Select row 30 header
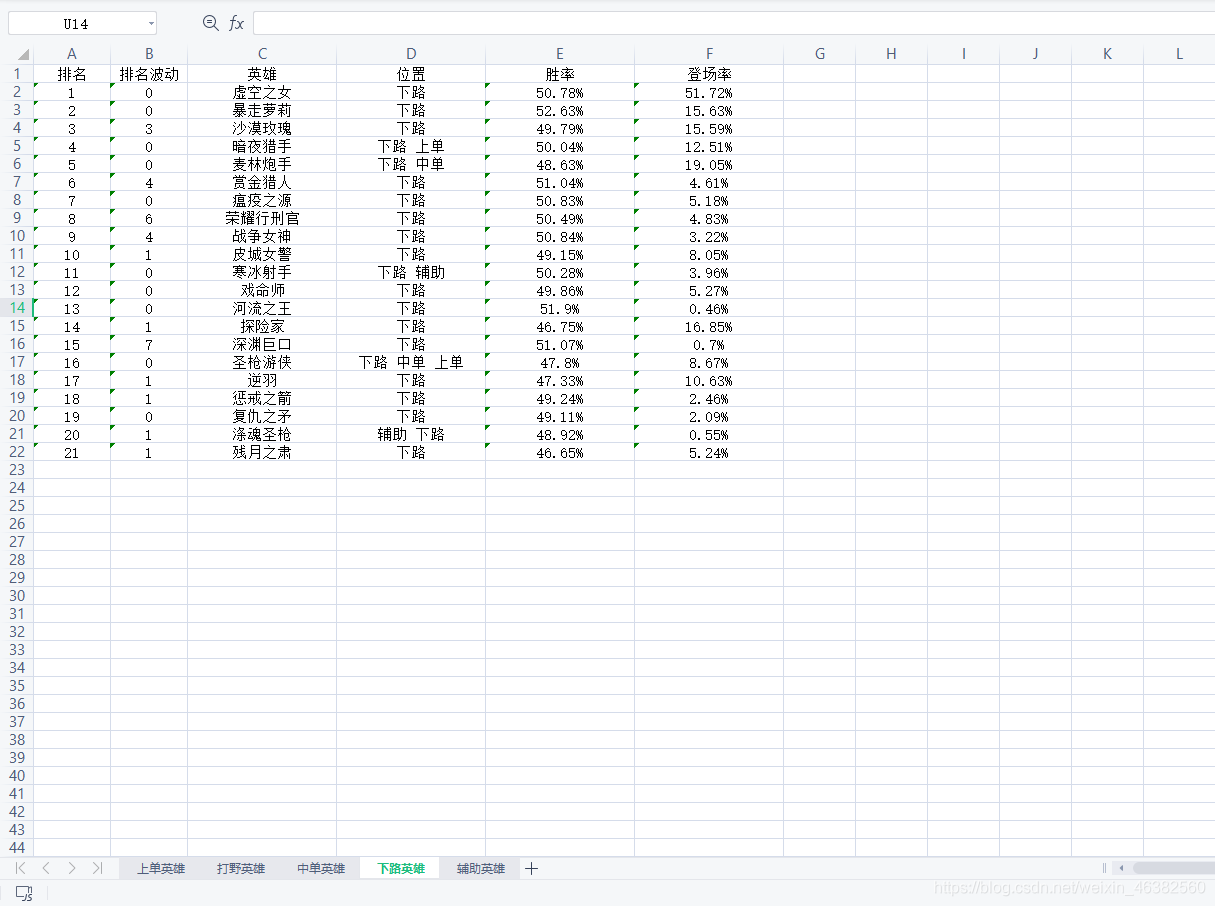 [x=17, y=596]
